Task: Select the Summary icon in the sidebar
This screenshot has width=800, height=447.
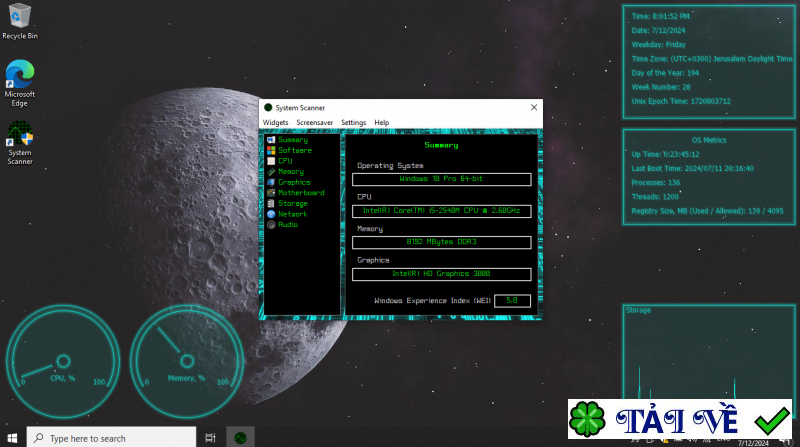Action: point(271,140)
